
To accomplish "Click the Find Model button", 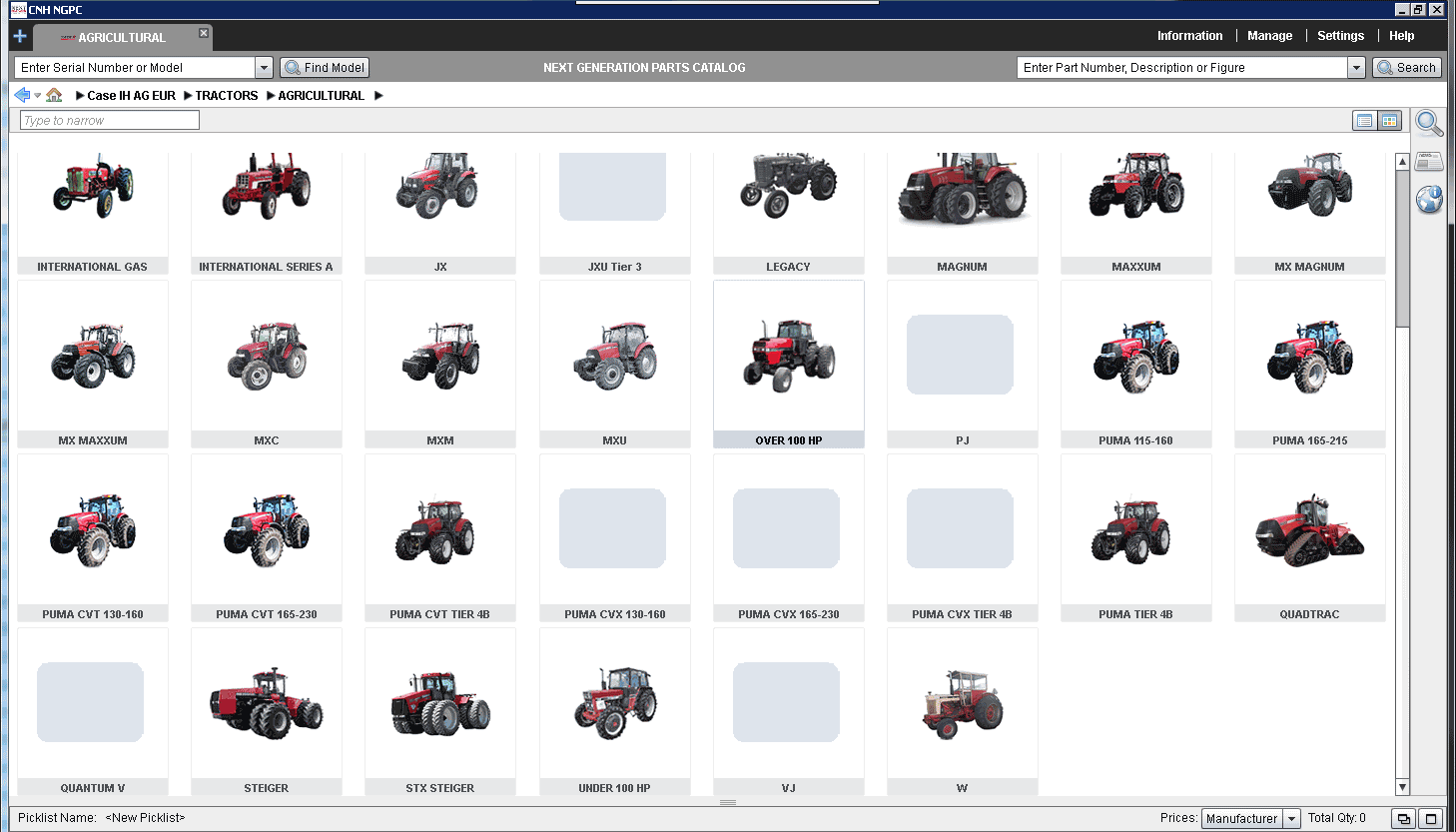I will click(x=325, y=68).
